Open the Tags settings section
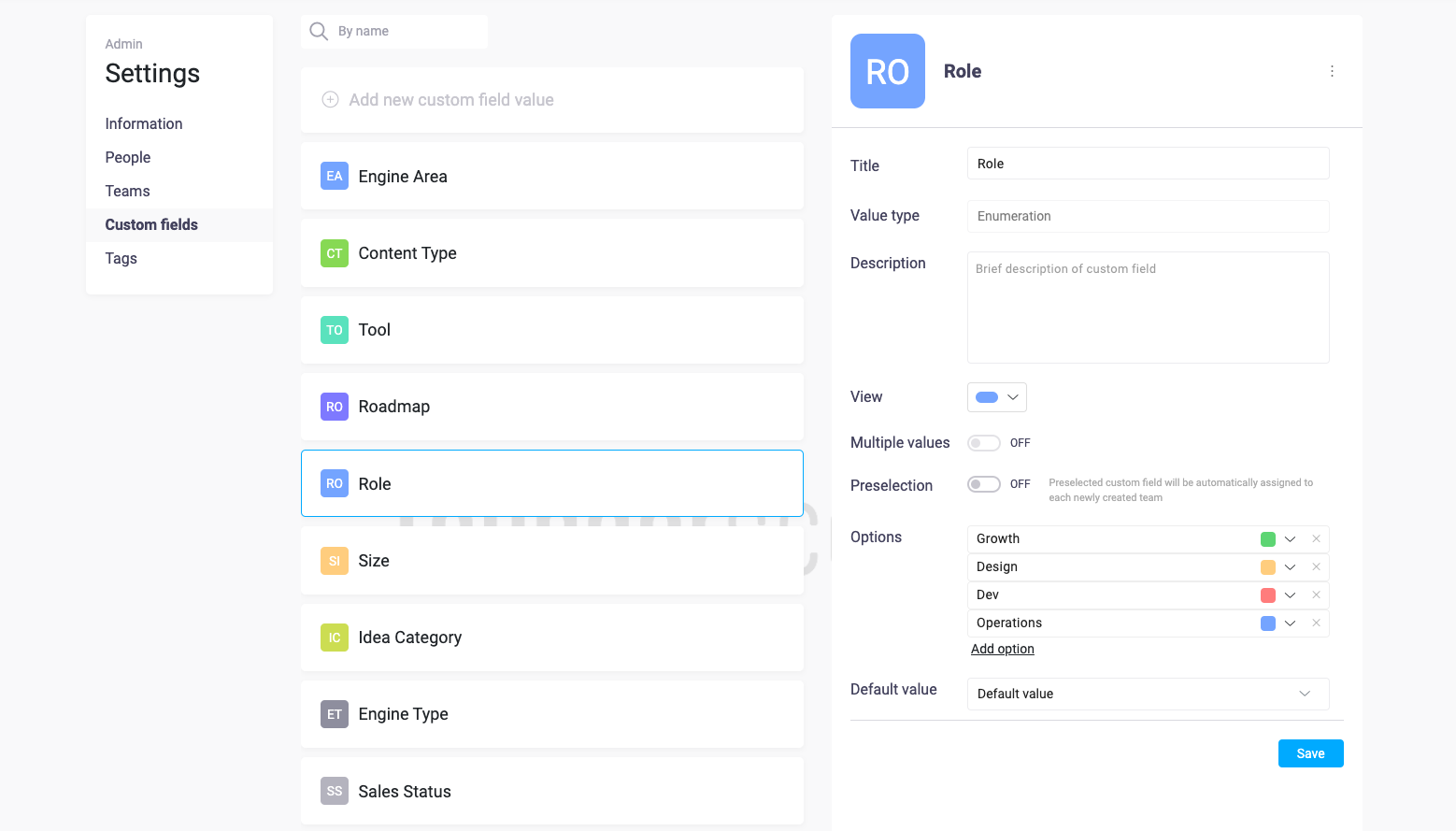Image resolution: width=1456 pixels, height=831 pixels. (121, 258)
